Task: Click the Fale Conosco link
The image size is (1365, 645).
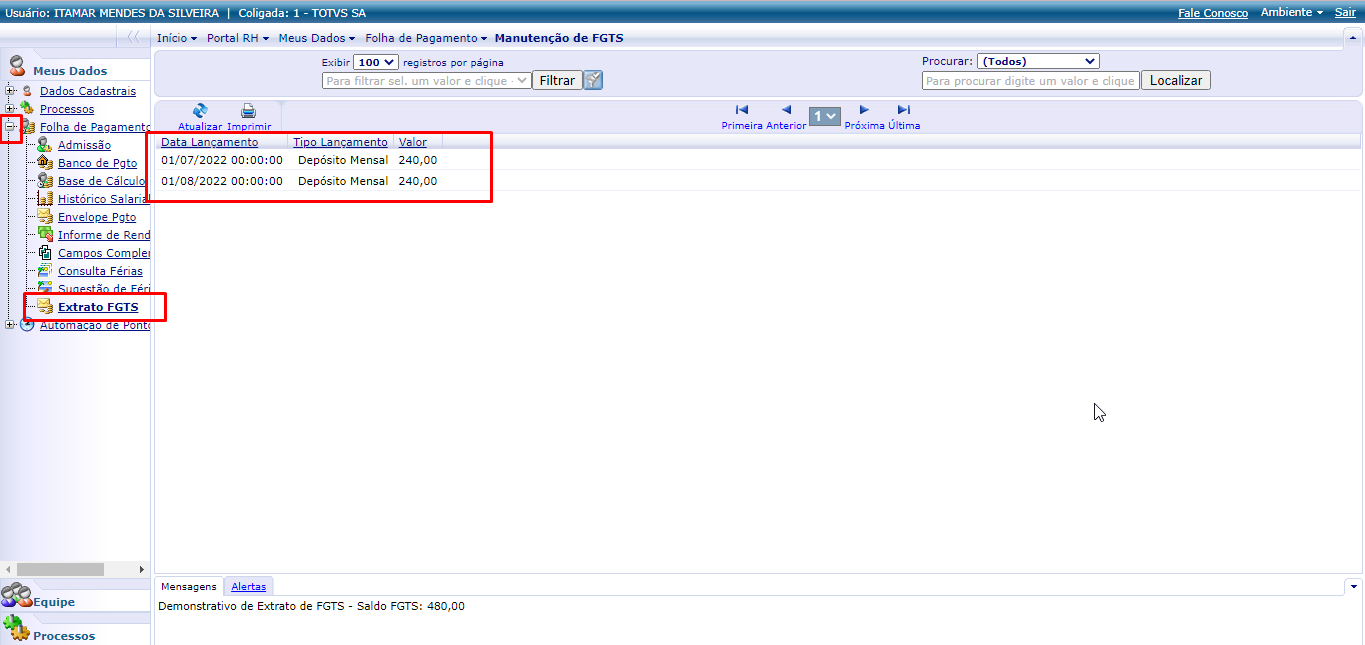Action: point(1213,12)
